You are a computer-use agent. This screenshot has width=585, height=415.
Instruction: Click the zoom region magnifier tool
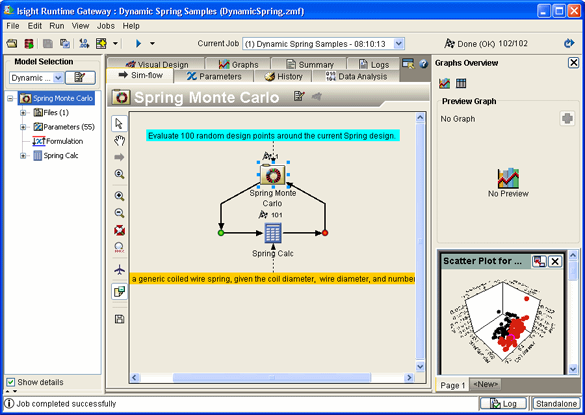[119, 174]
